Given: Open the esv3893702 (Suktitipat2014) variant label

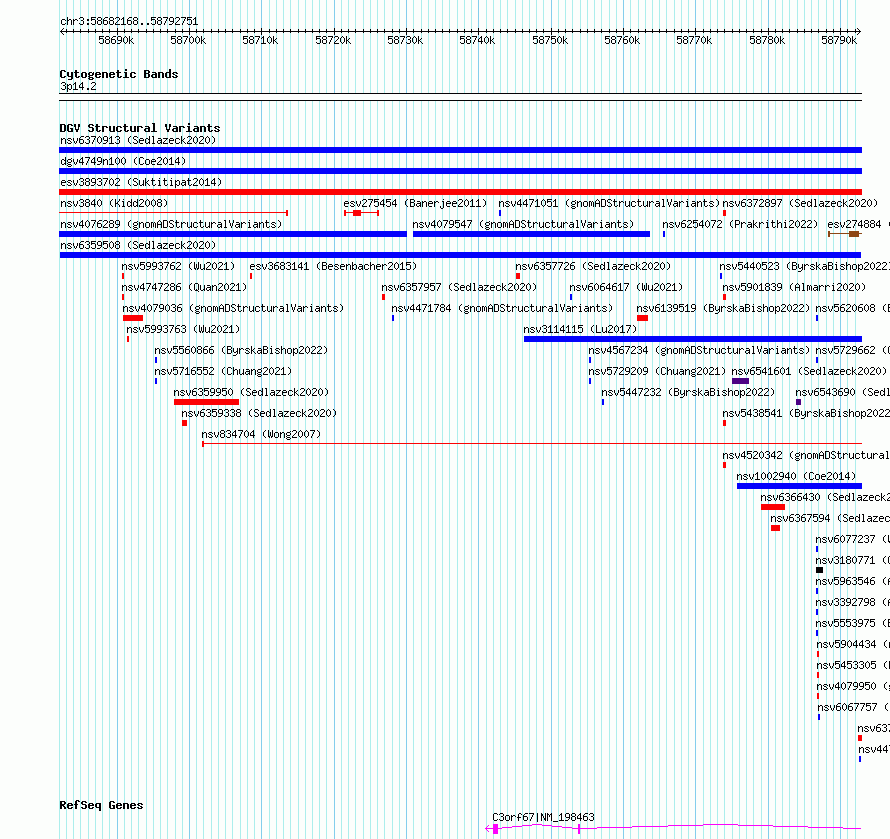Looking at the screenshot, I should coord(141,182).
